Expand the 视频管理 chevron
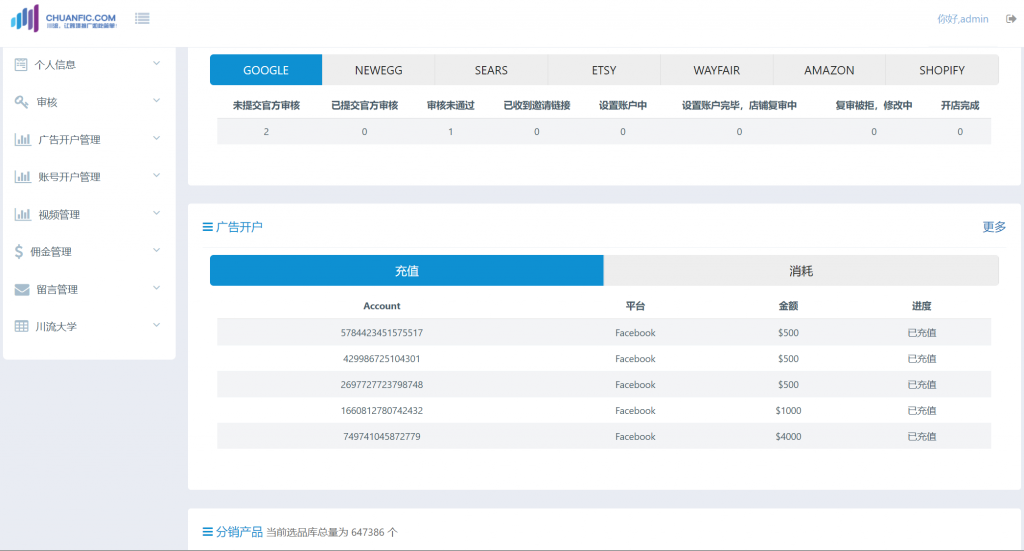The width and height of the screenshot is (1024, 551). (x=157, y=213)
